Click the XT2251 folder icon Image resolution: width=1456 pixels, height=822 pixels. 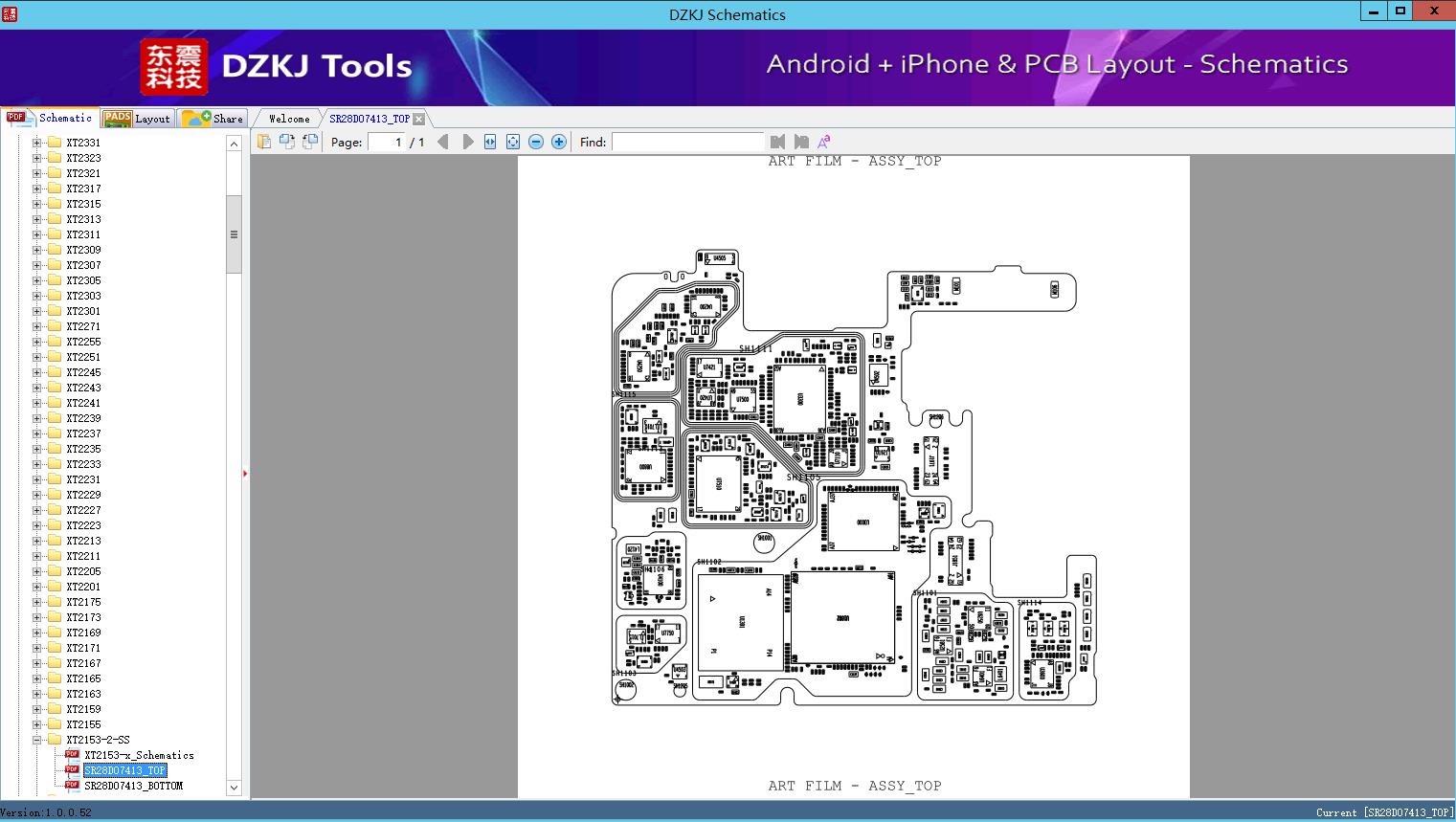55,357
